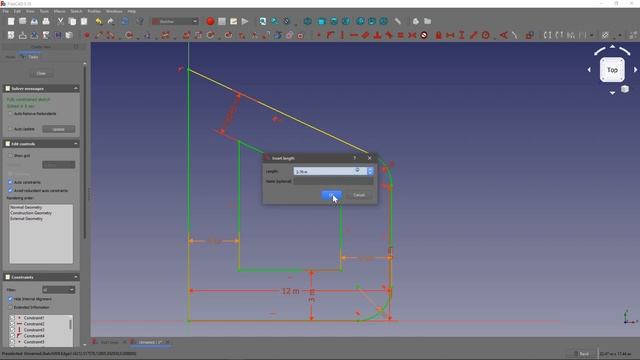Open the constraints Filter dropdown
The height and width of the screenshot is (360, 640).
coord(58,290)
